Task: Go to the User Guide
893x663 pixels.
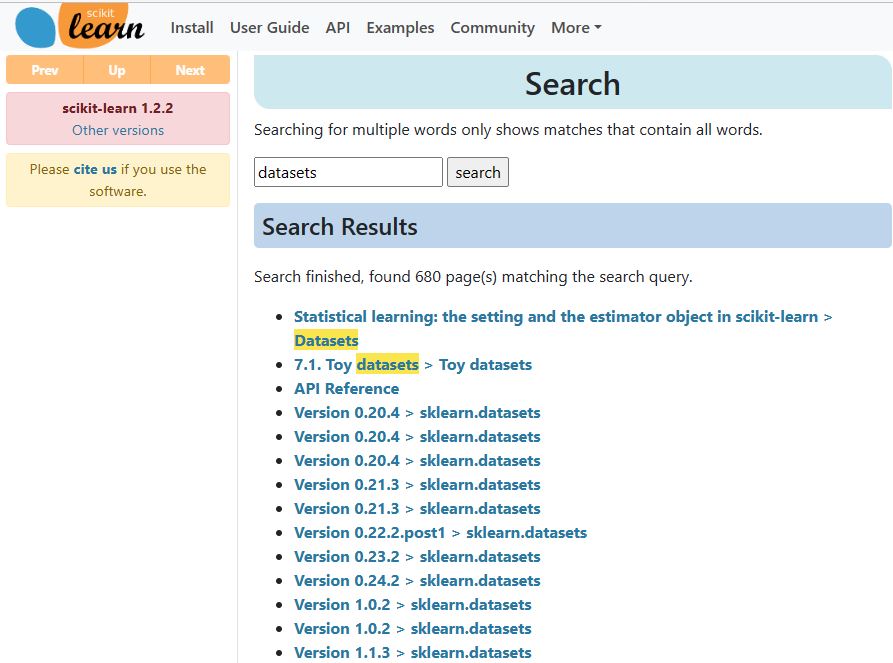Action: click(x=269, y=27)
